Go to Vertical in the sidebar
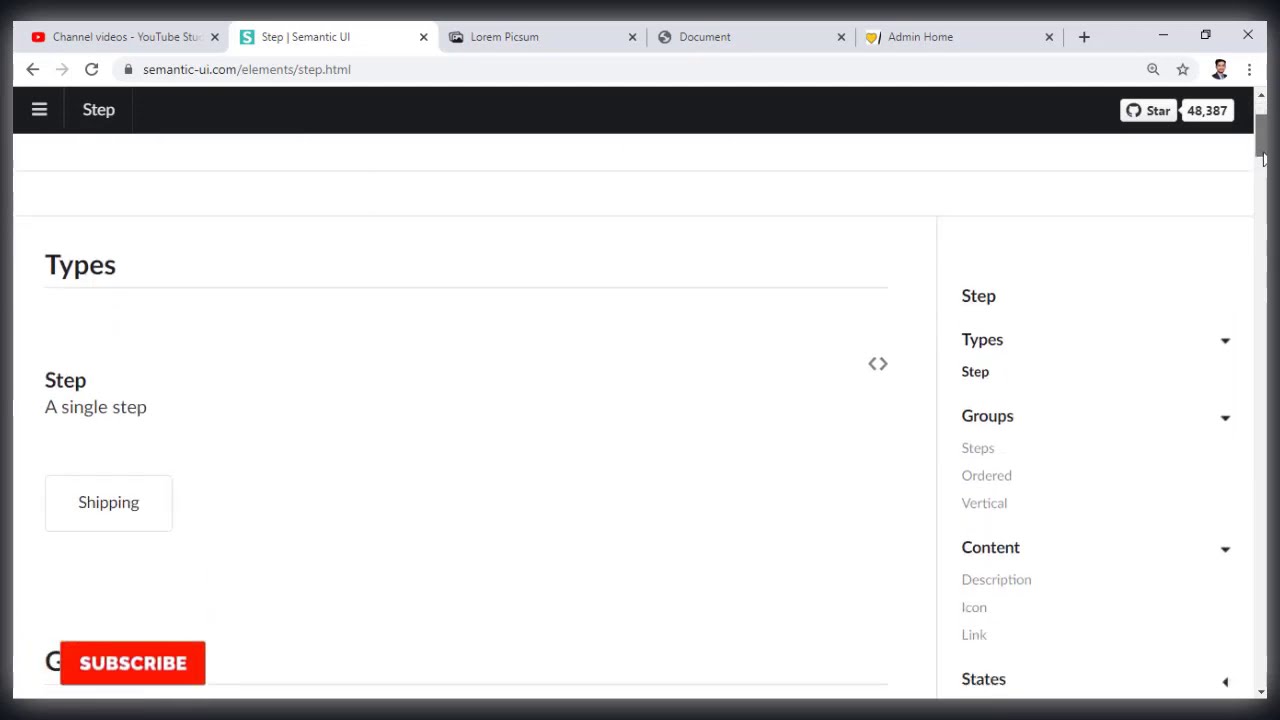Image resolution: width=1280 pixels, height=720 pixels. click(984, 503)
